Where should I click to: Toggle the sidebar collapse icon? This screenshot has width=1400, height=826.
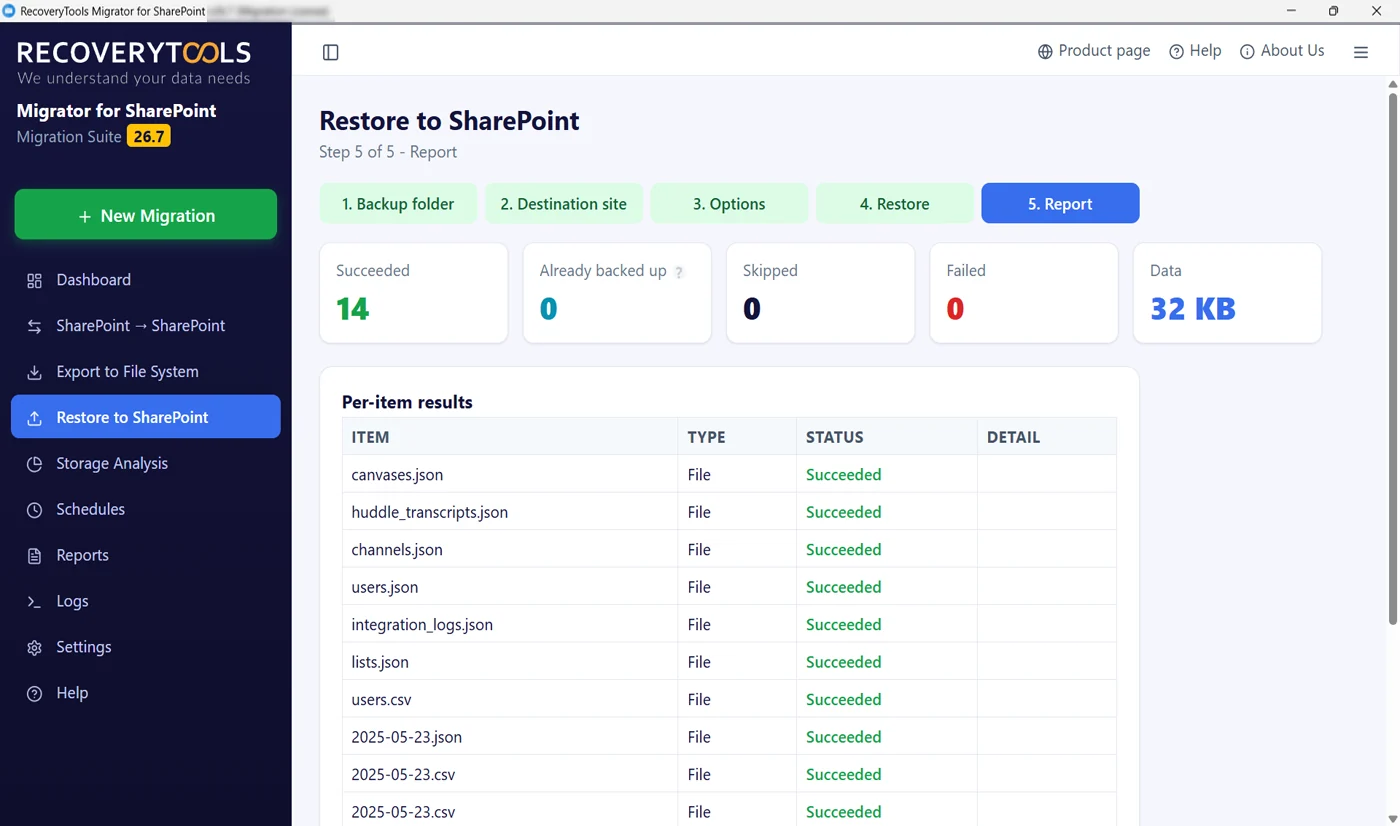[x=331, y=52]
